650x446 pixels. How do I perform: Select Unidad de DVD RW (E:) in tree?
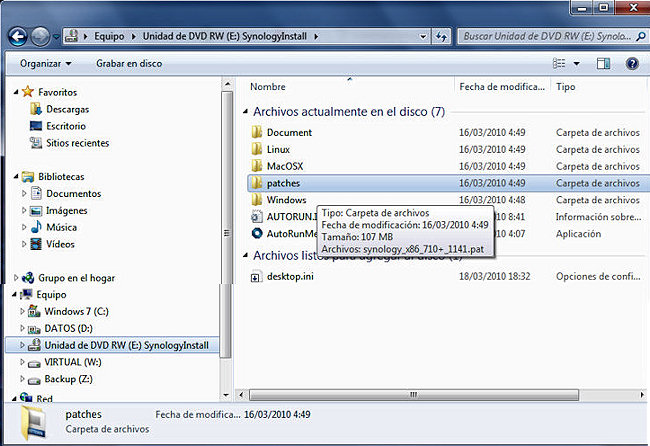click(x=126, y=345)
